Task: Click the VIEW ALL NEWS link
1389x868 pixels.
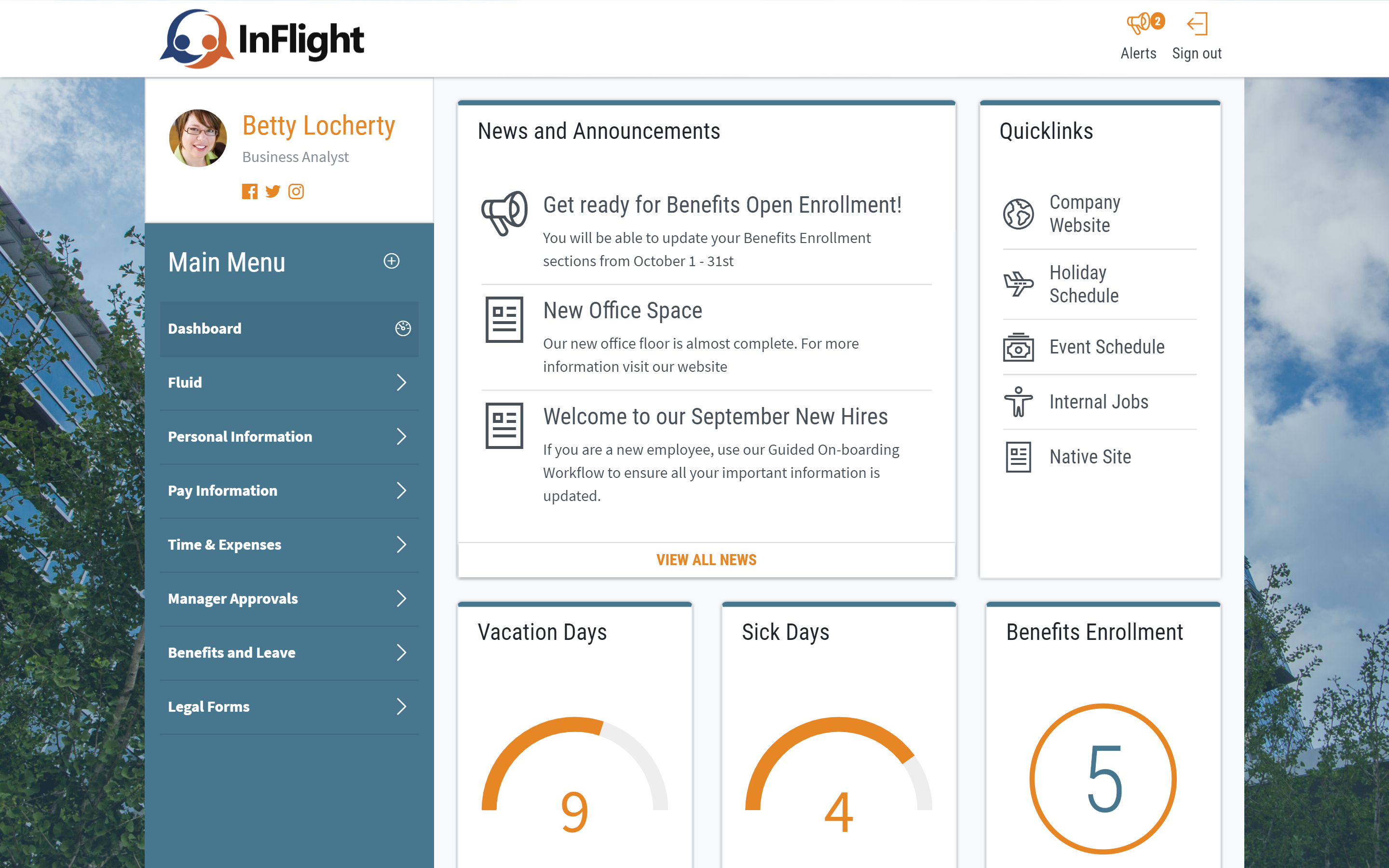Action: (x=707, y=560)
